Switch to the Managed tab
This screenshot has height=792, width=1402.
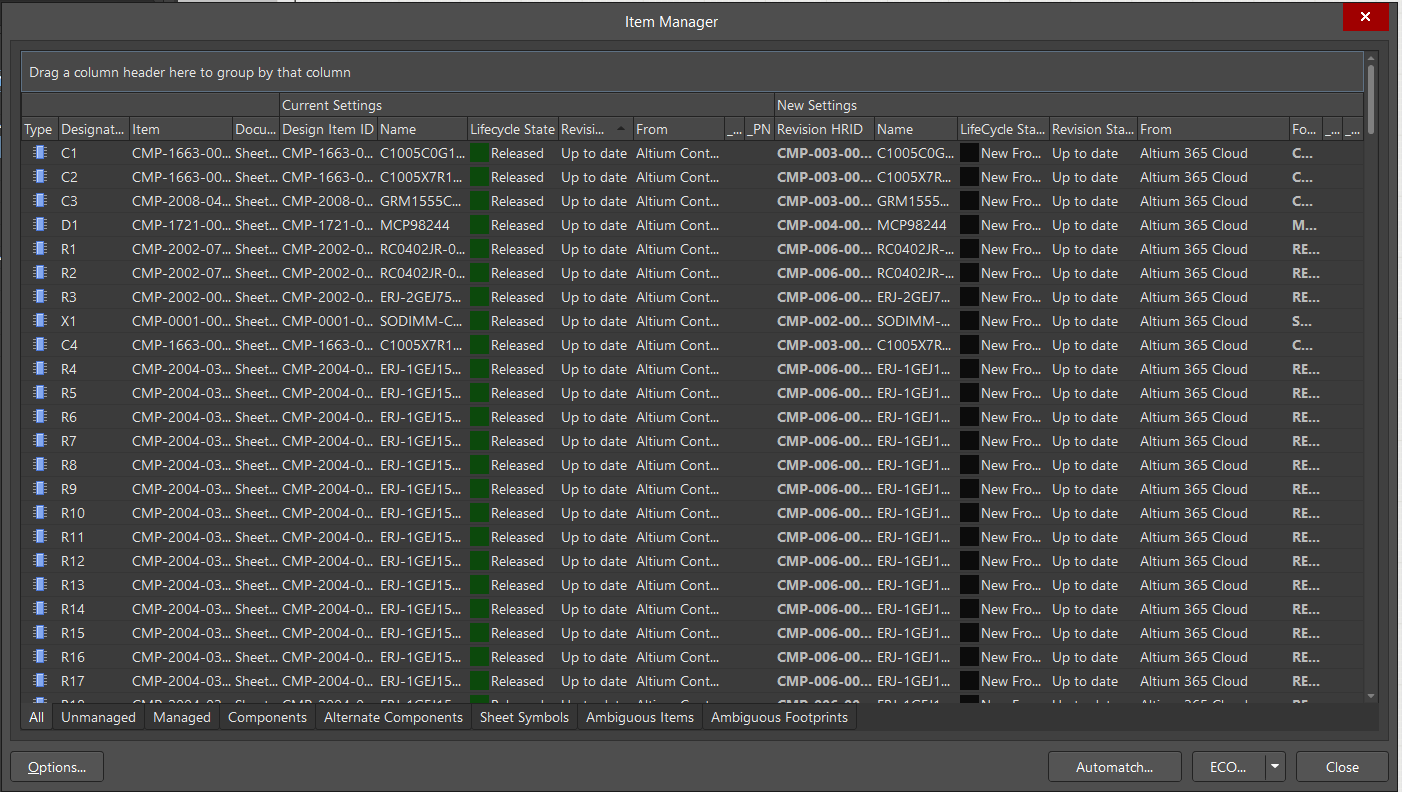[181, 717]
